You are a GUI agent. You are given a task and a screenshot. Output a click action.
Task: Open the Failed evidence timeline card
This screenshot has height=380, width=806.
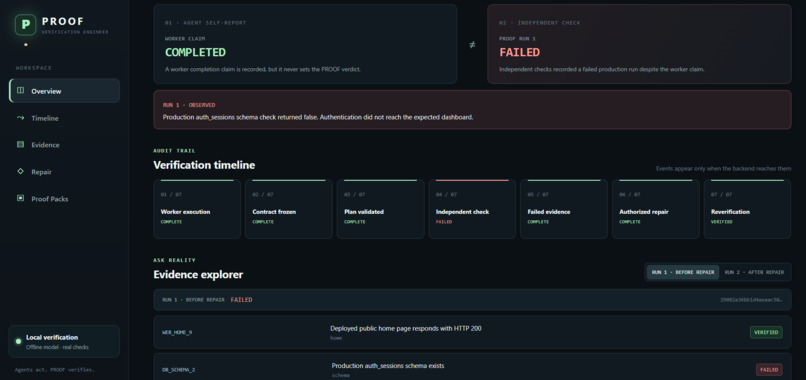[564, 209]
